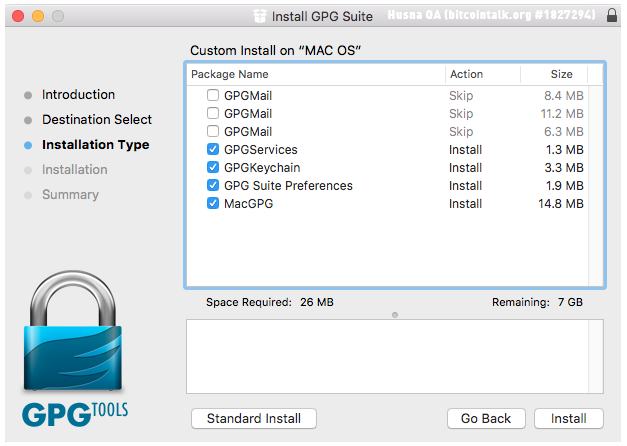
Task: Click the 1.9 MB size value
Action: [x=565, y=186]
